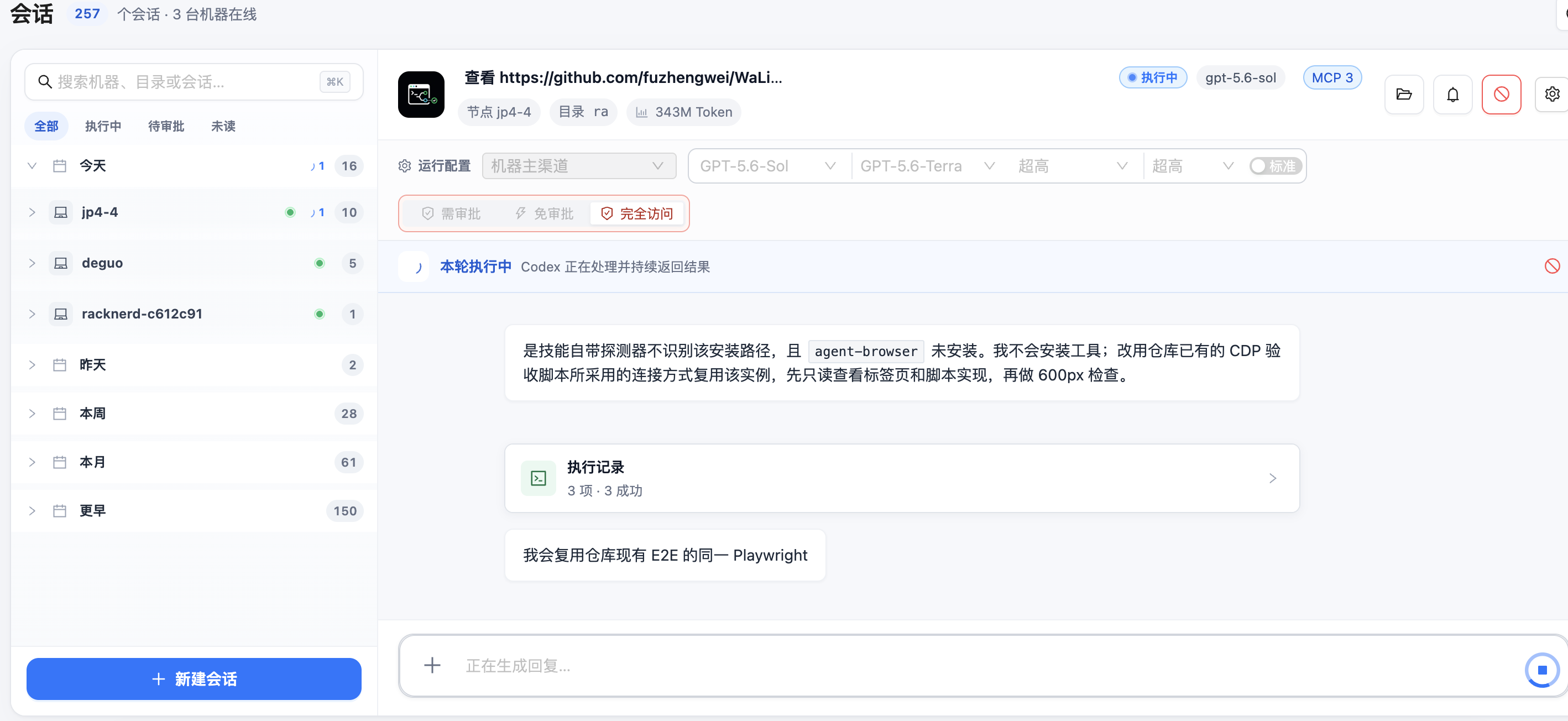Click the 新建会话 button
Screen dimensions: 1568x721
194,679
